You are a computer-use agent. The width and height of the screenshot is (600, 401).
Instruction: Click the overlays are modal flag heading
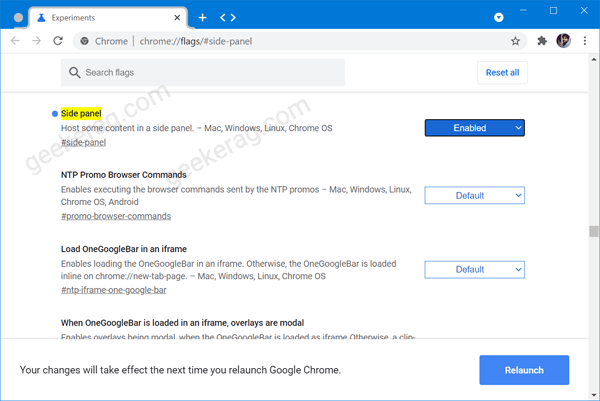(x=182, y=323)
